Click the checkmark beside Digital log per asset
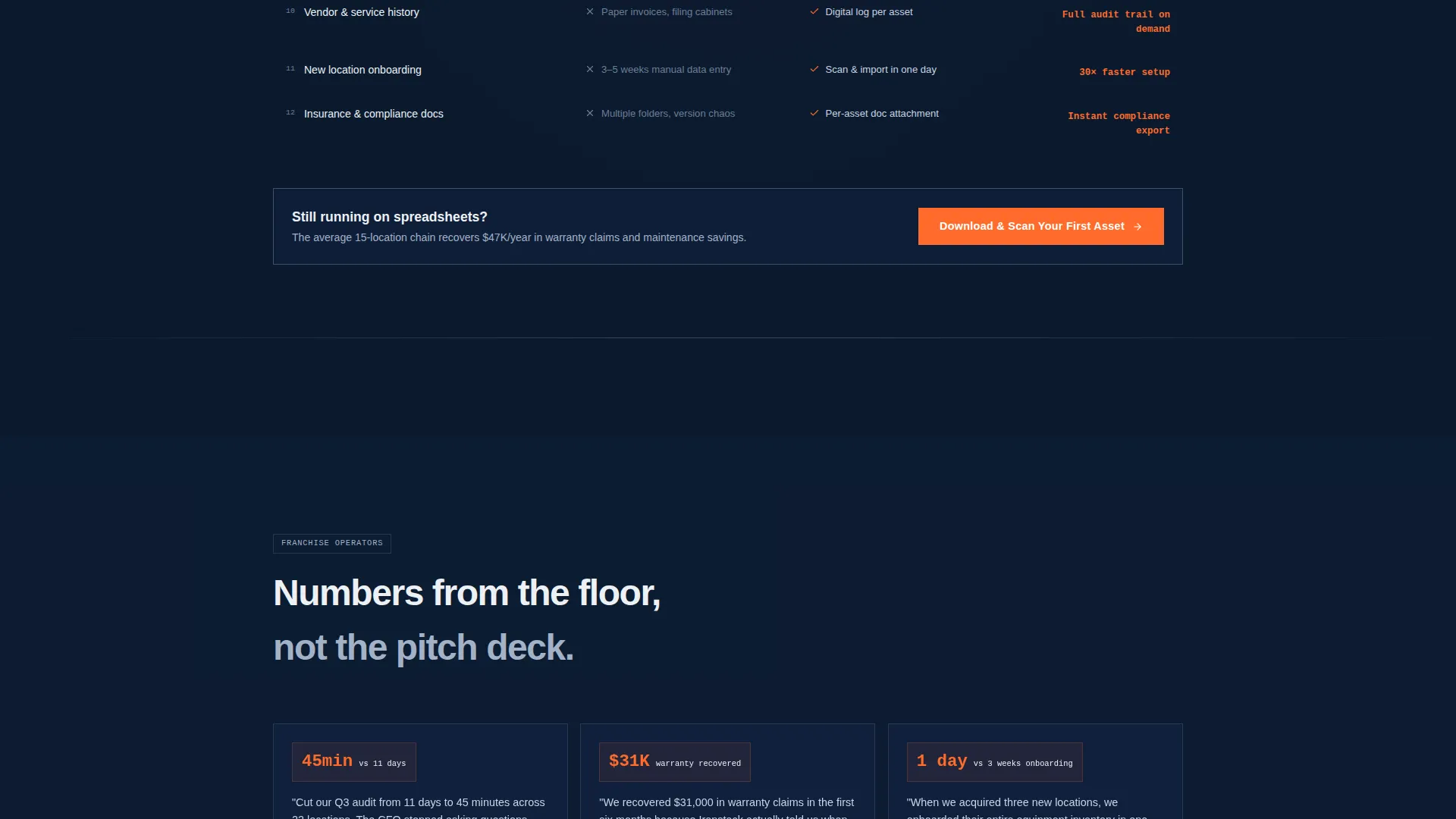Viewport: 1456px width, 819px height. [x=814, y=11]
